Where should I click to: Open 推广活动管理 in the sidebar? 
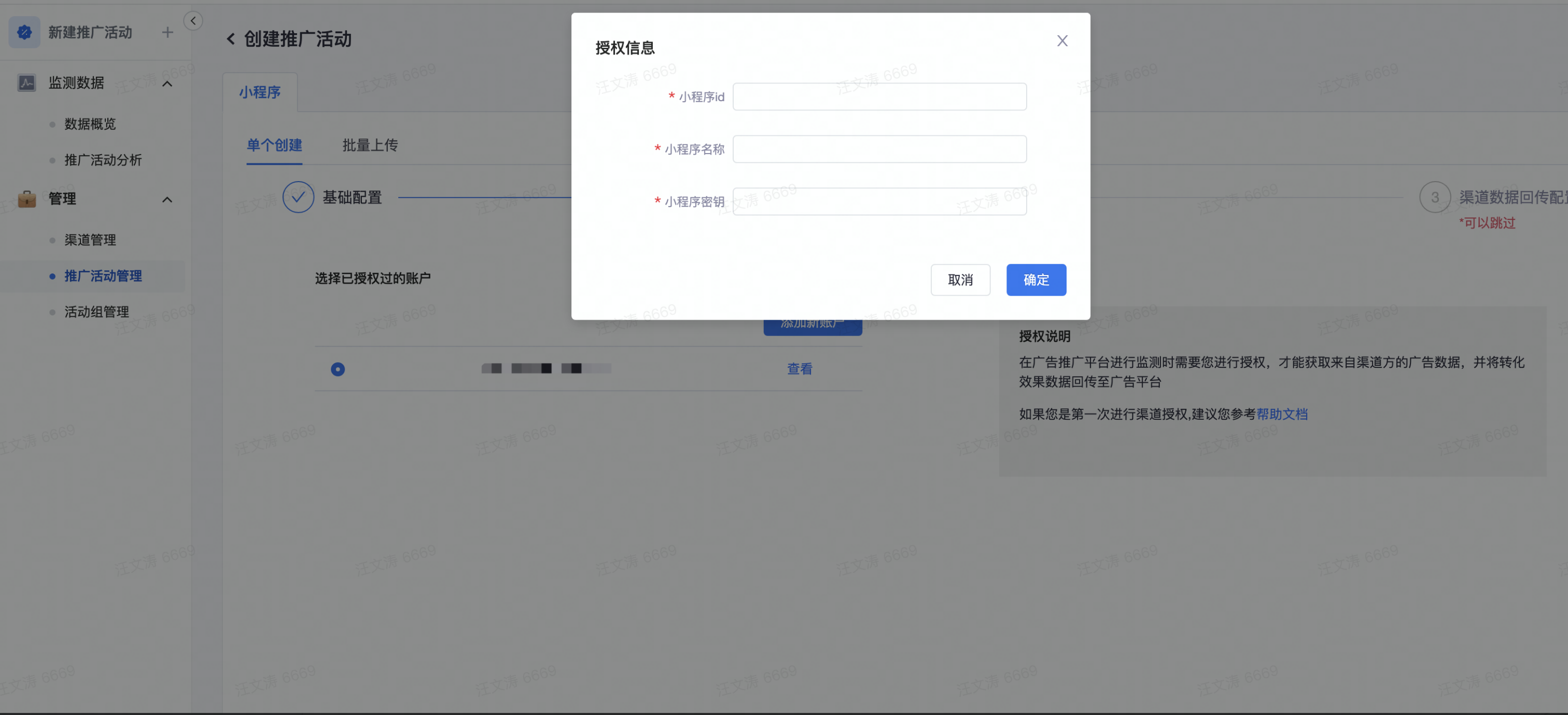(x=103, y=276)
